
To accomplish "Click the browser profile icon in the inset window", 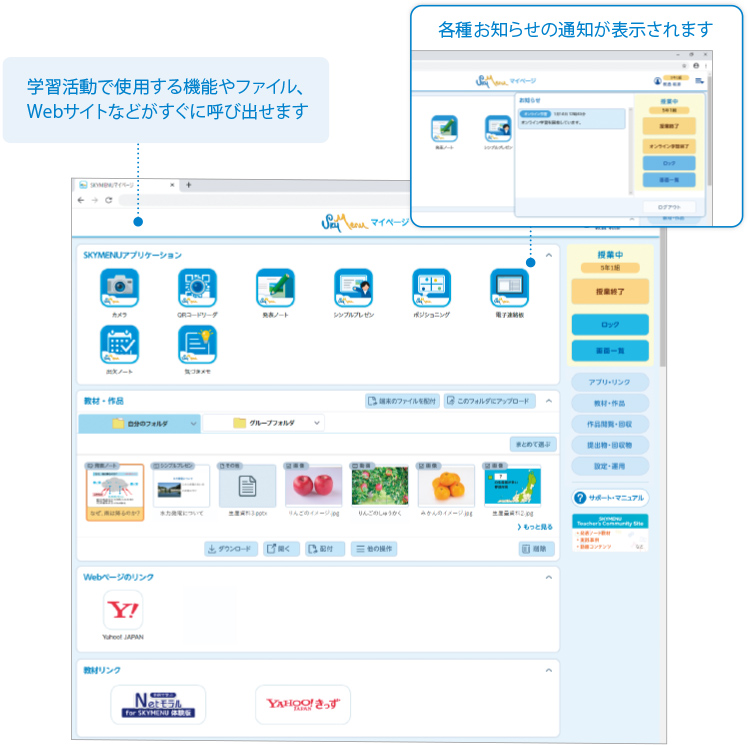I will point(696,66).
